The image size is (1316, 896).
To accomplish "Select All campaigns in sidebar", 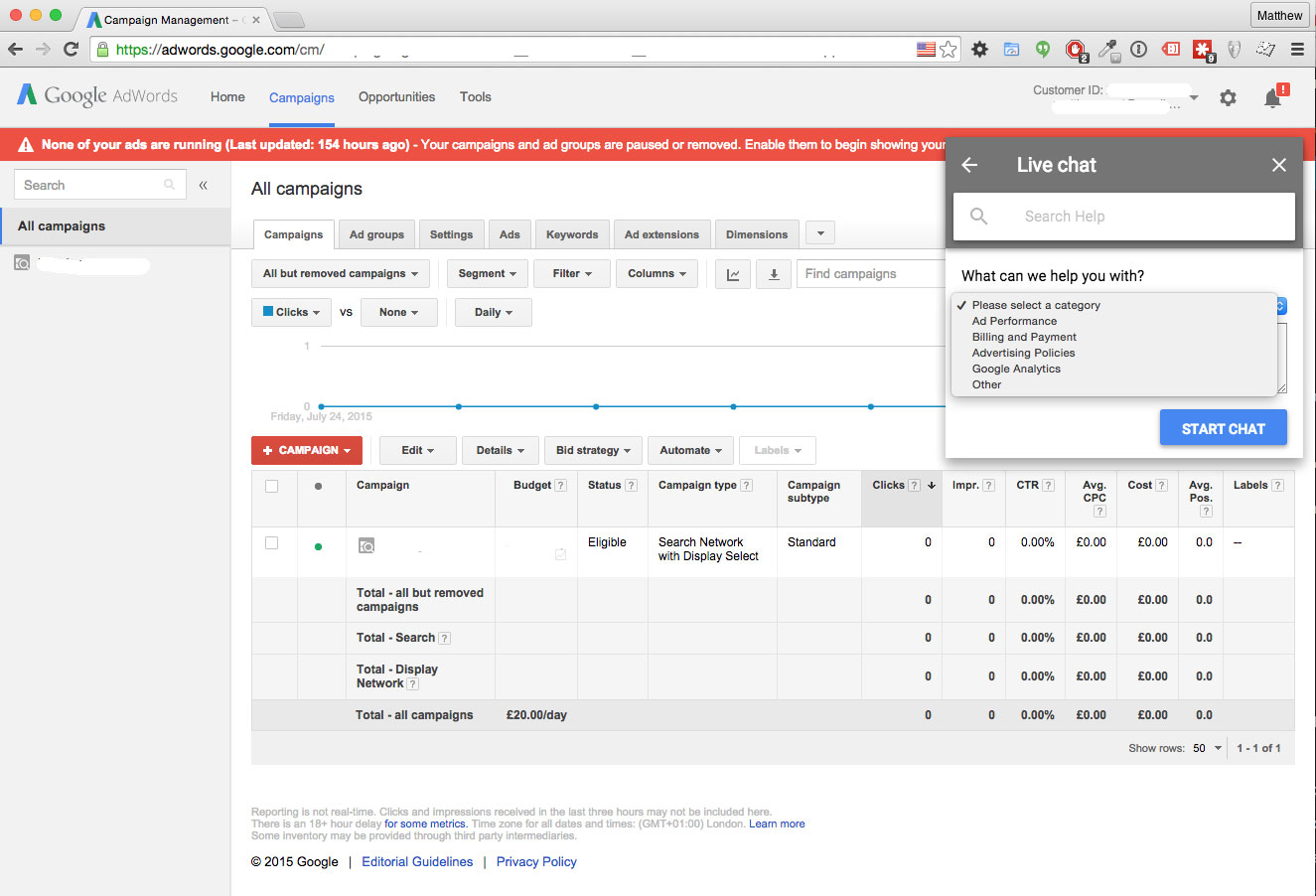I will (x=115, y=226).
